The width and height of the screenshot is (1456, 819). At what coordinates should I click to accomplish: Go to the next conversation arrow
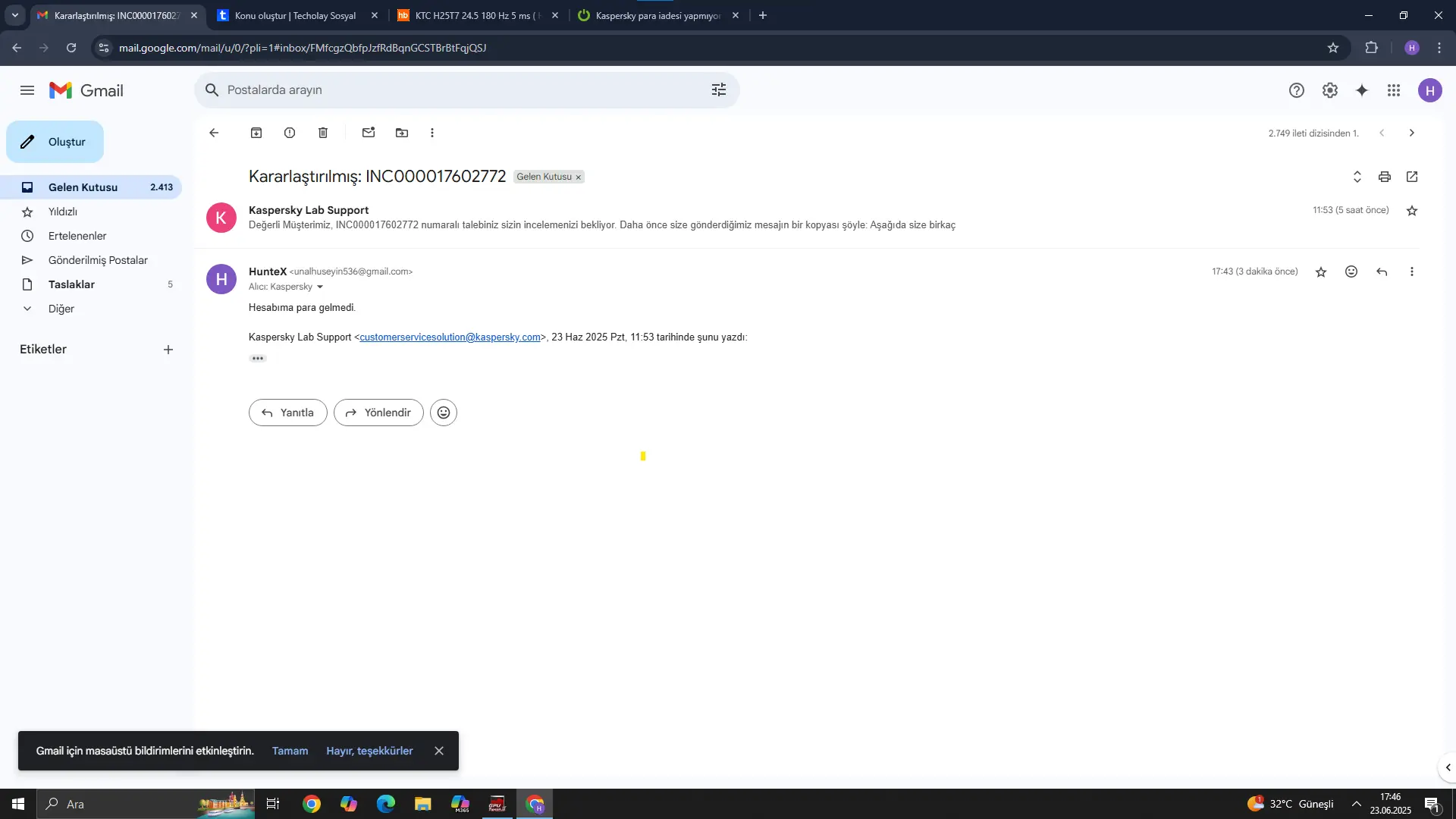click(1412, 133)
